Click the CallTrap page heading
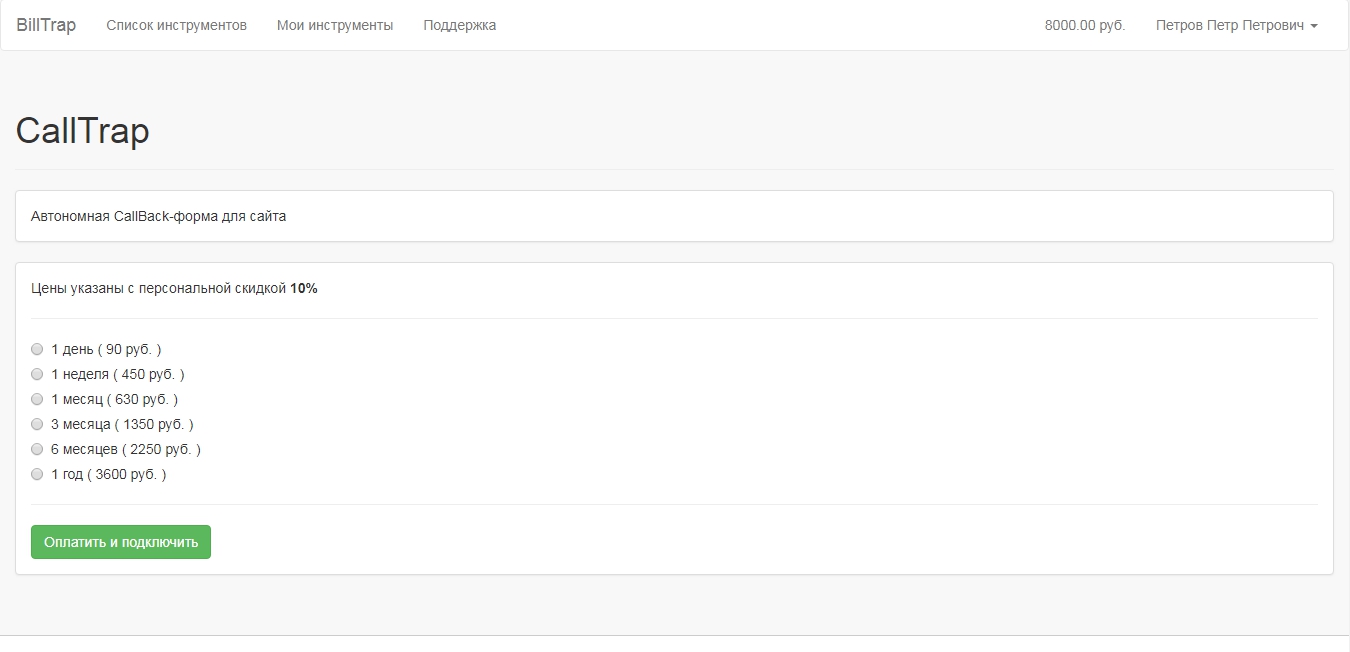This screenshot has width=1350, height=652. 83,131
